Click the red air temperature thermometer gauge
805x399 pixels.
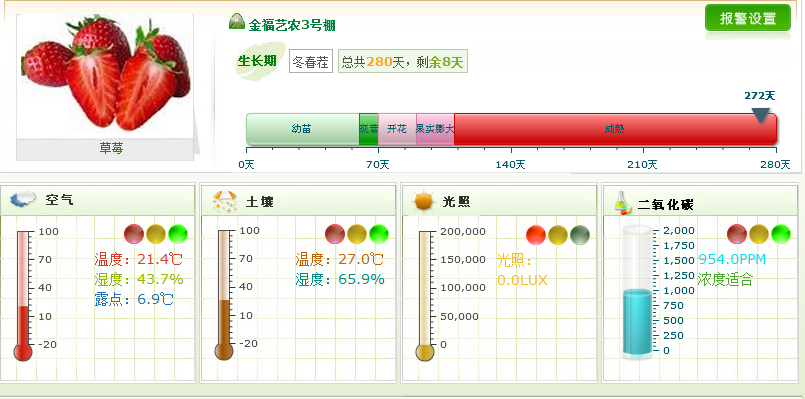pos(23,296)
